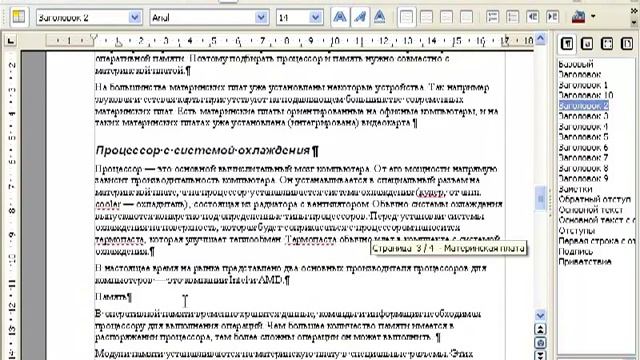Select the Заметки style
640x360 pixels.
(x=576, y=189)
